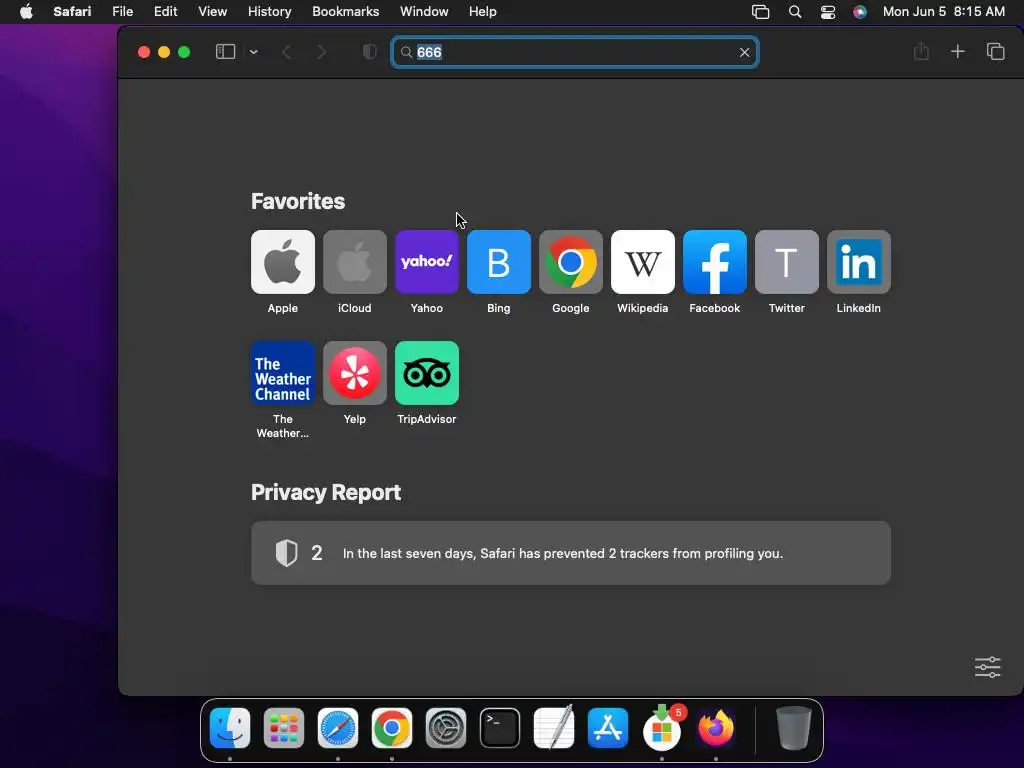The width and height of the screenshot is (1024, 768).
Task: Click the Favorites heading
Action: click(298, 201)
